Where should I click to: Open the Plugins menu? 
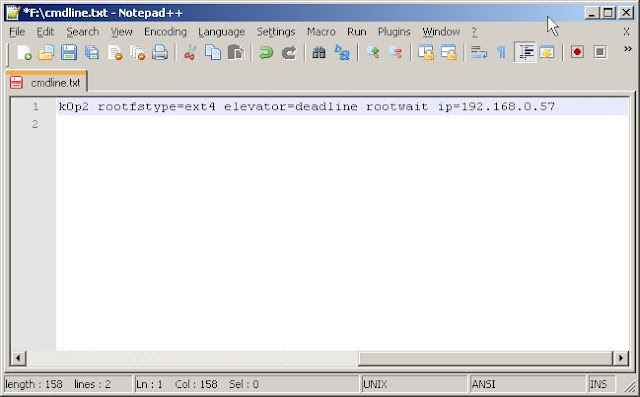(394, 32)
